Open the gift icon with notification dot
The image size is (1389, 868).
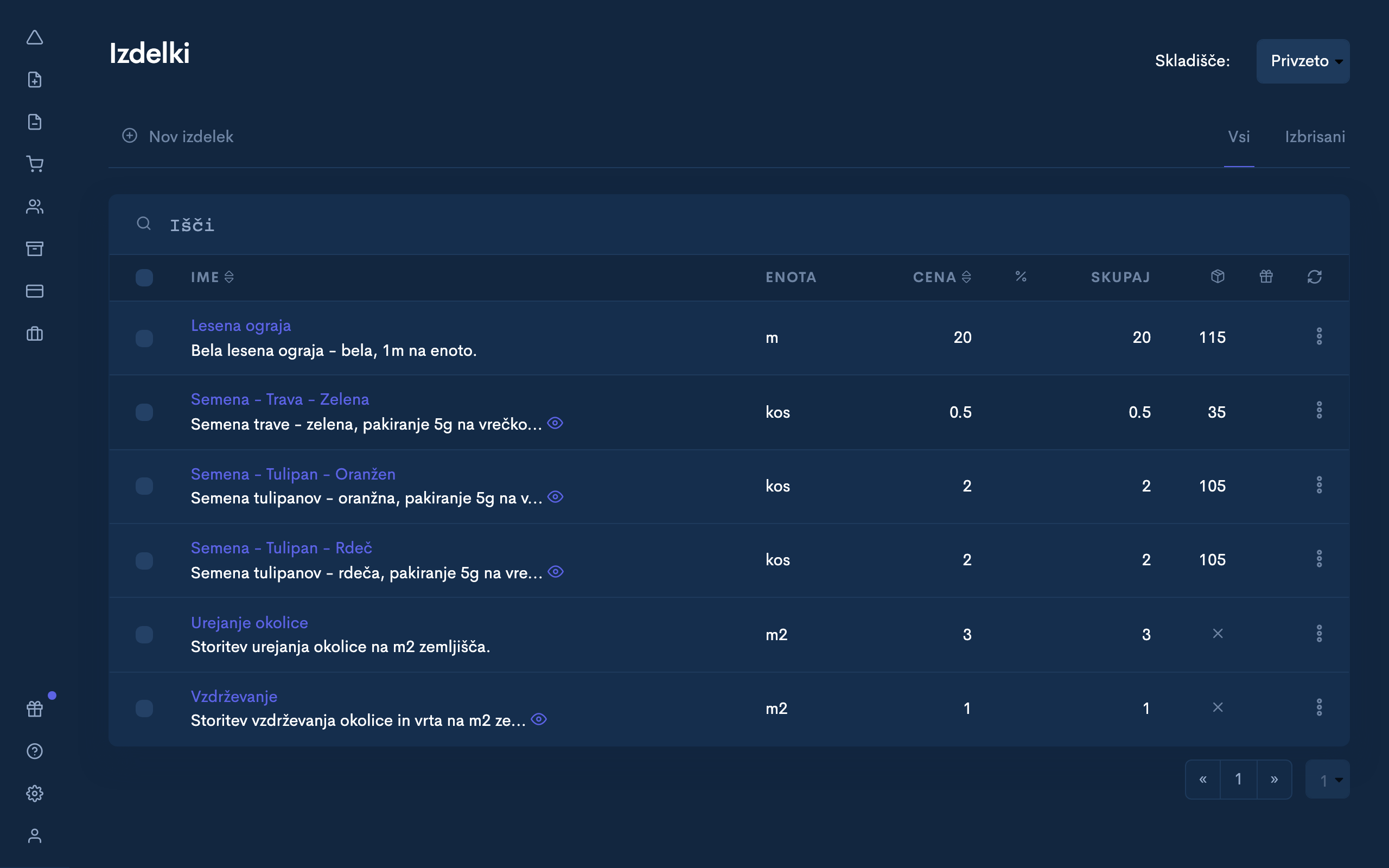(x=35, y=709)
